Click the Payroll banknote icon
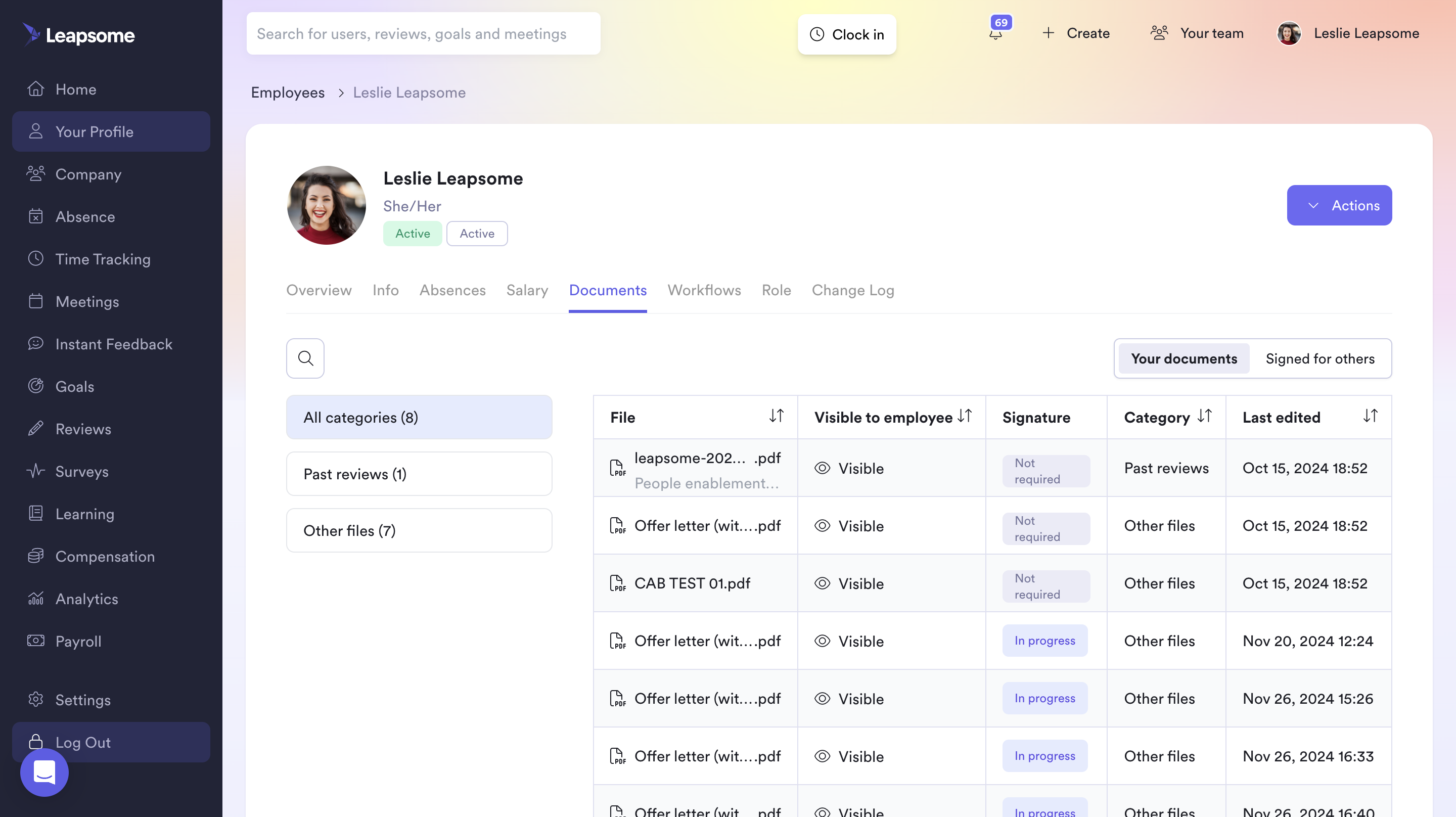 pyautogui.click(x=35, y=641)
